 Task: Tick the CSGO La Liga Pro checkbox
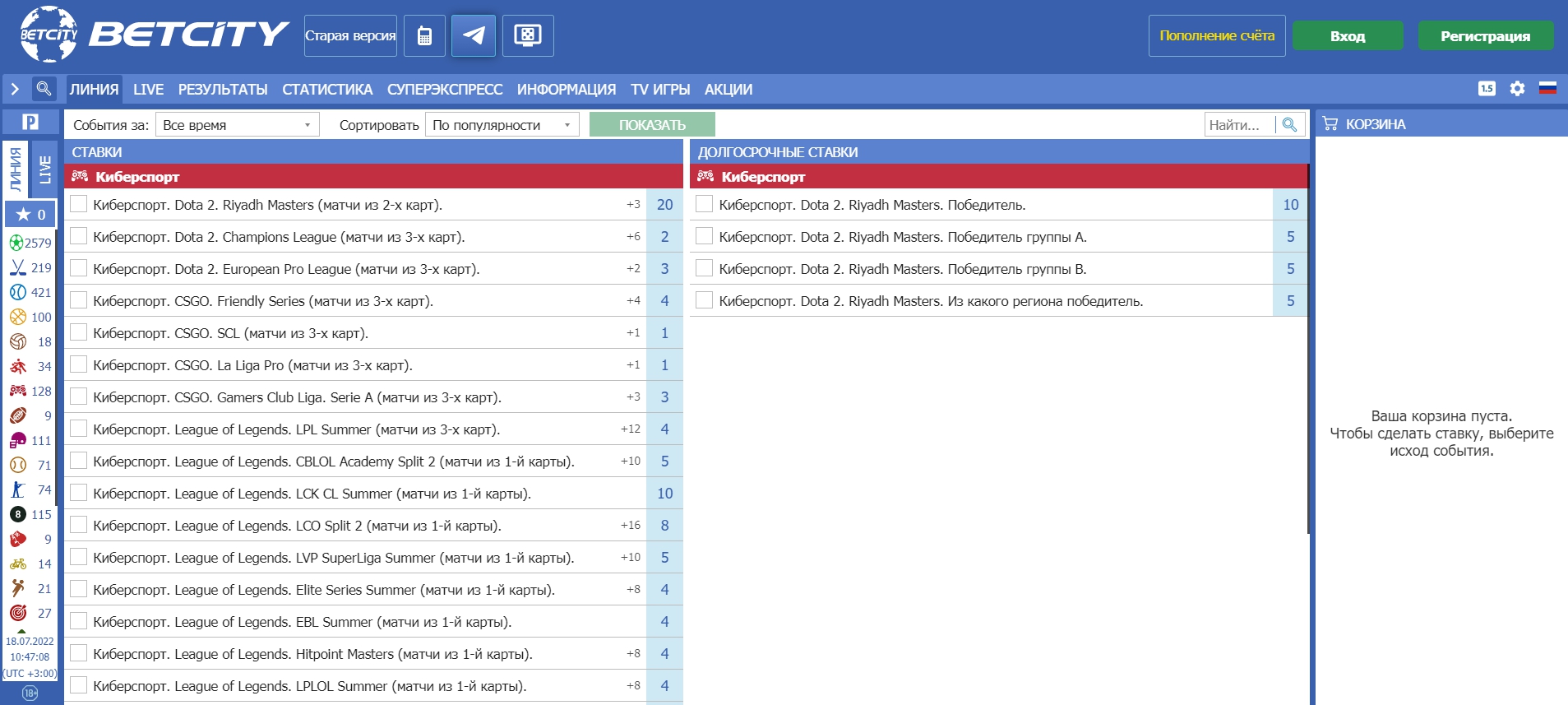coord(79,365)
